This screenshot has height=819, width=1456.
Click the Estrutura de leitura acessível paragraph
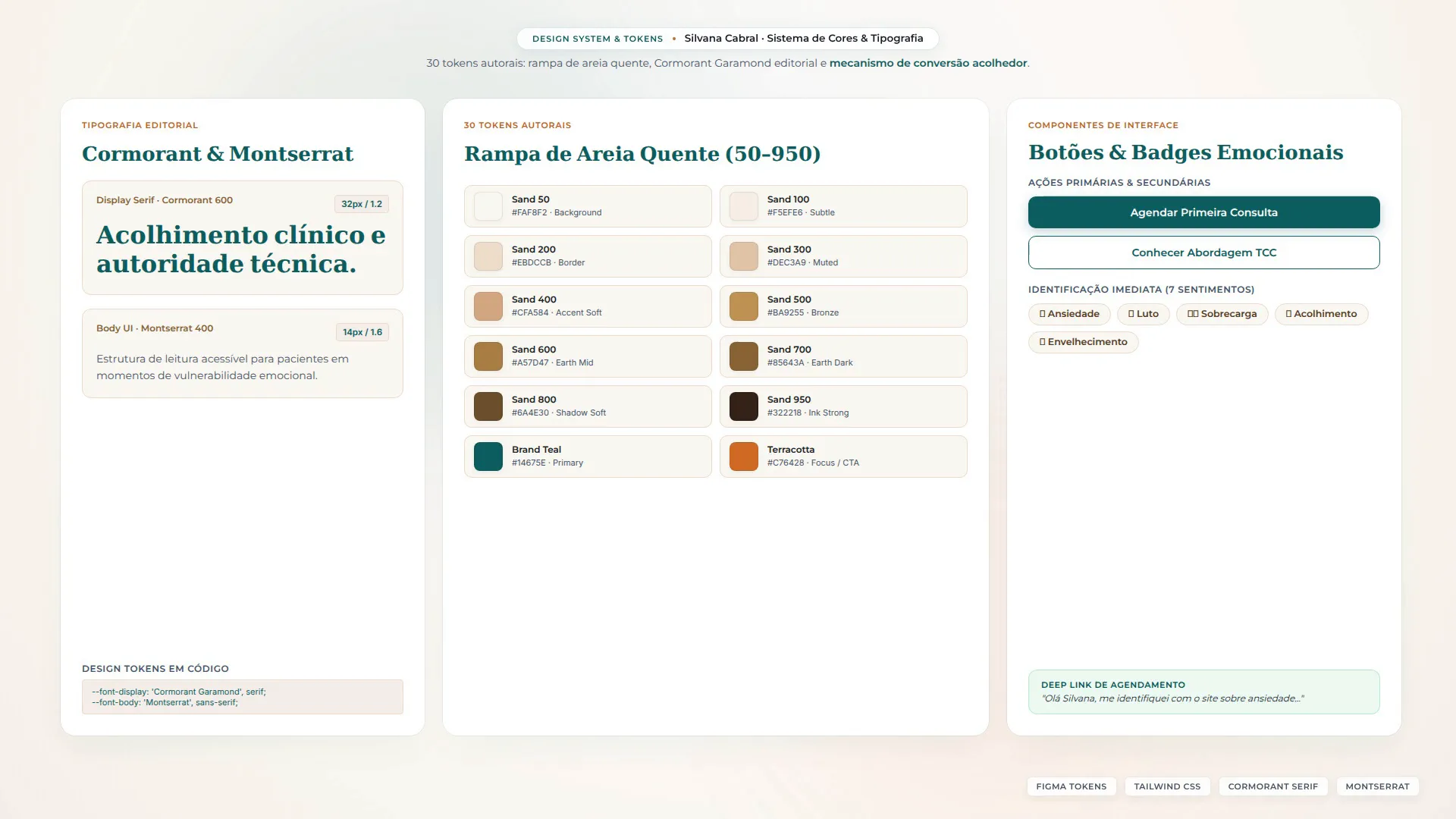point(222,367)
